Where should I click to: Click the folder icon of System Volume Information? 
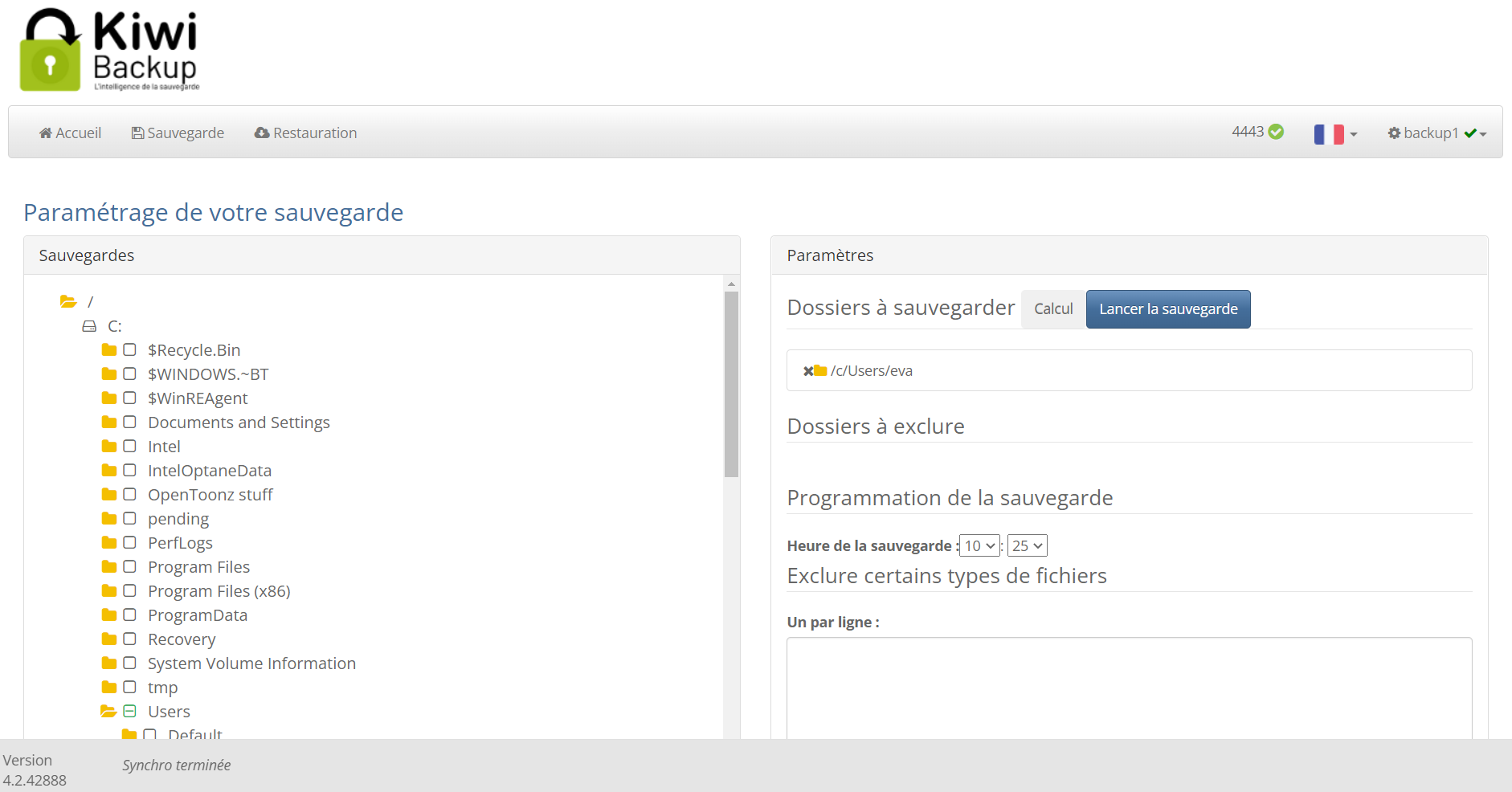[x=109, y=663]
